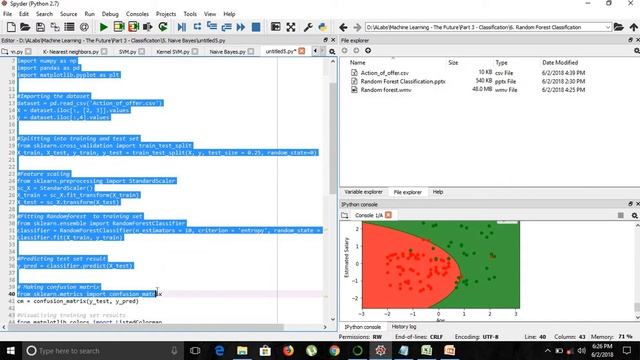Toggle fullscreen mode icon

(x=291, y=27)
